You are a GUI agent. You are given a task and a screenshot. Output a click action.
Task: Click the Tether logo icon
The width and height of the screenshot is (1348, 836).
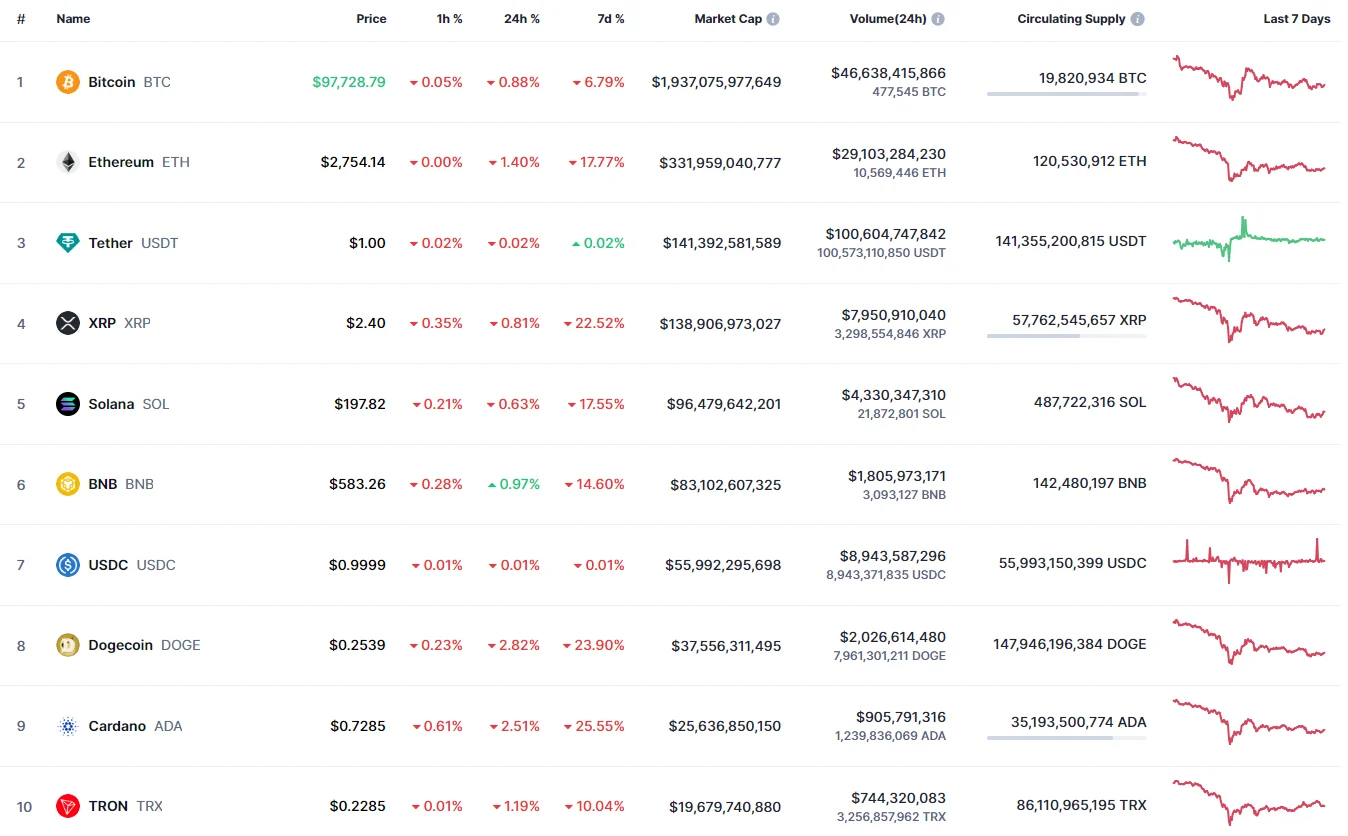coord(68,243)
